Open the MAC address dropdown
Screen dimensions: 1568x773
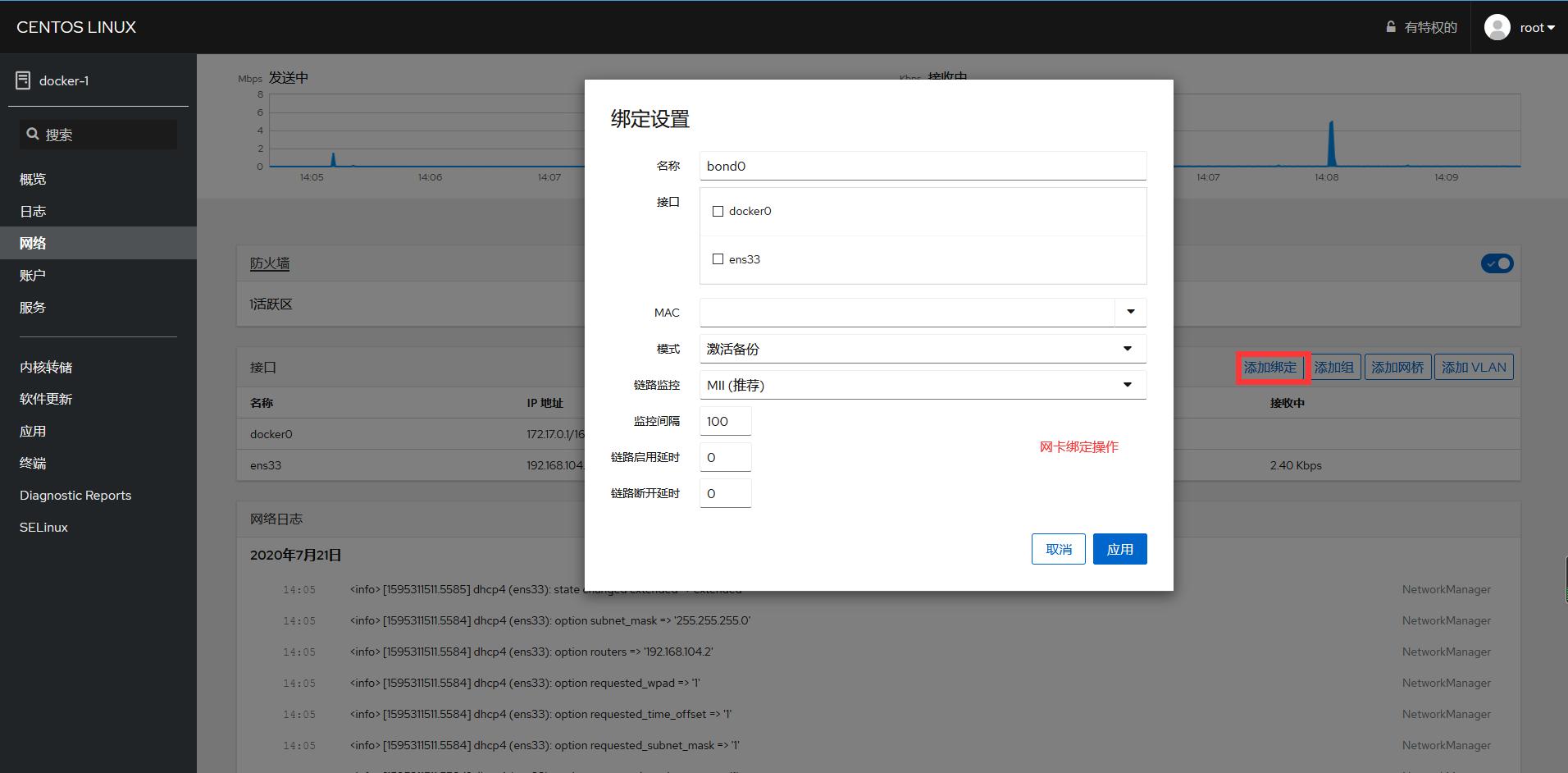[x=1131, y=312]
